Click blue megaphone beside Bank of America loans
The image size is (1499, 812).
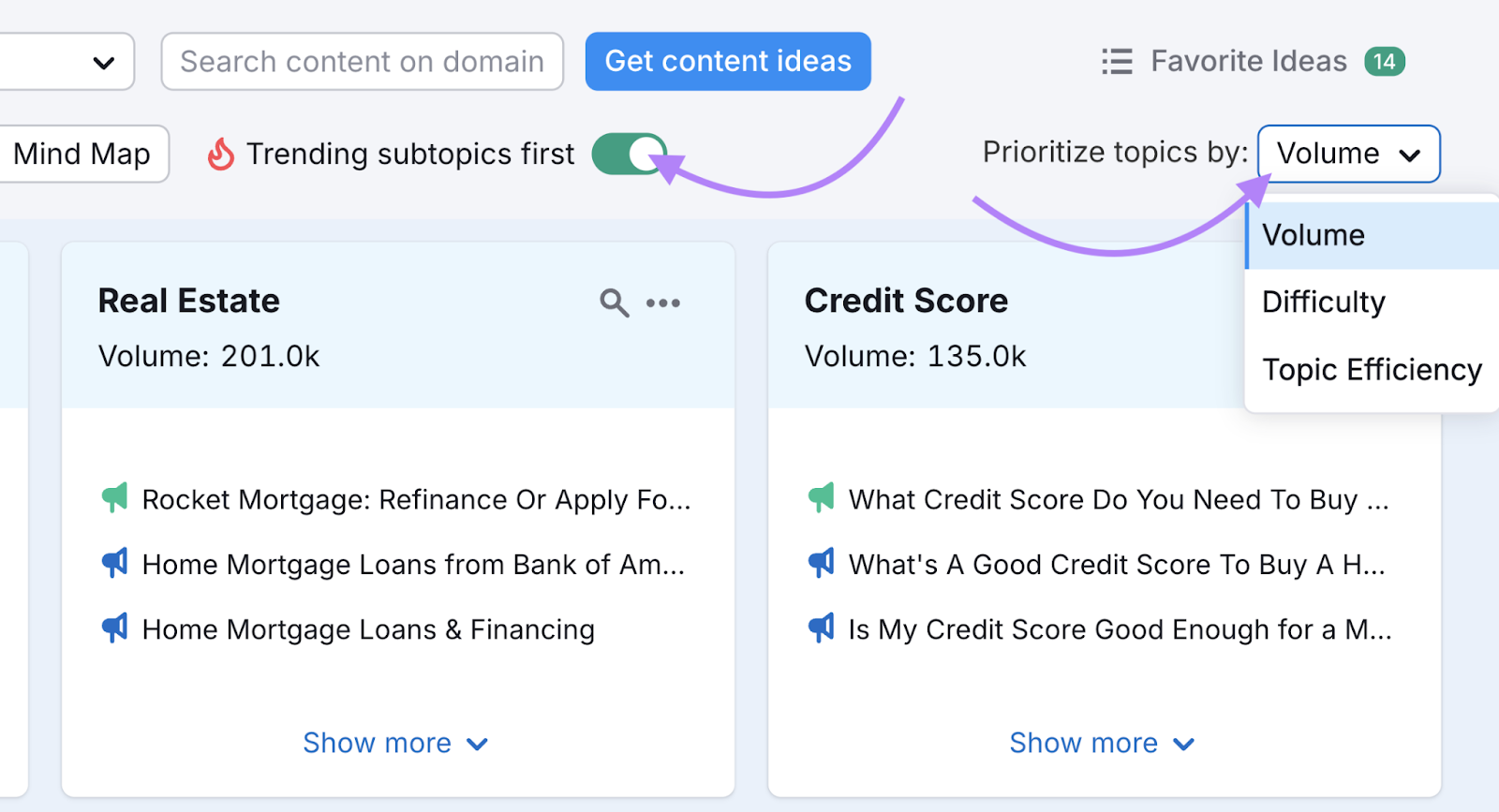coord(114,563)
